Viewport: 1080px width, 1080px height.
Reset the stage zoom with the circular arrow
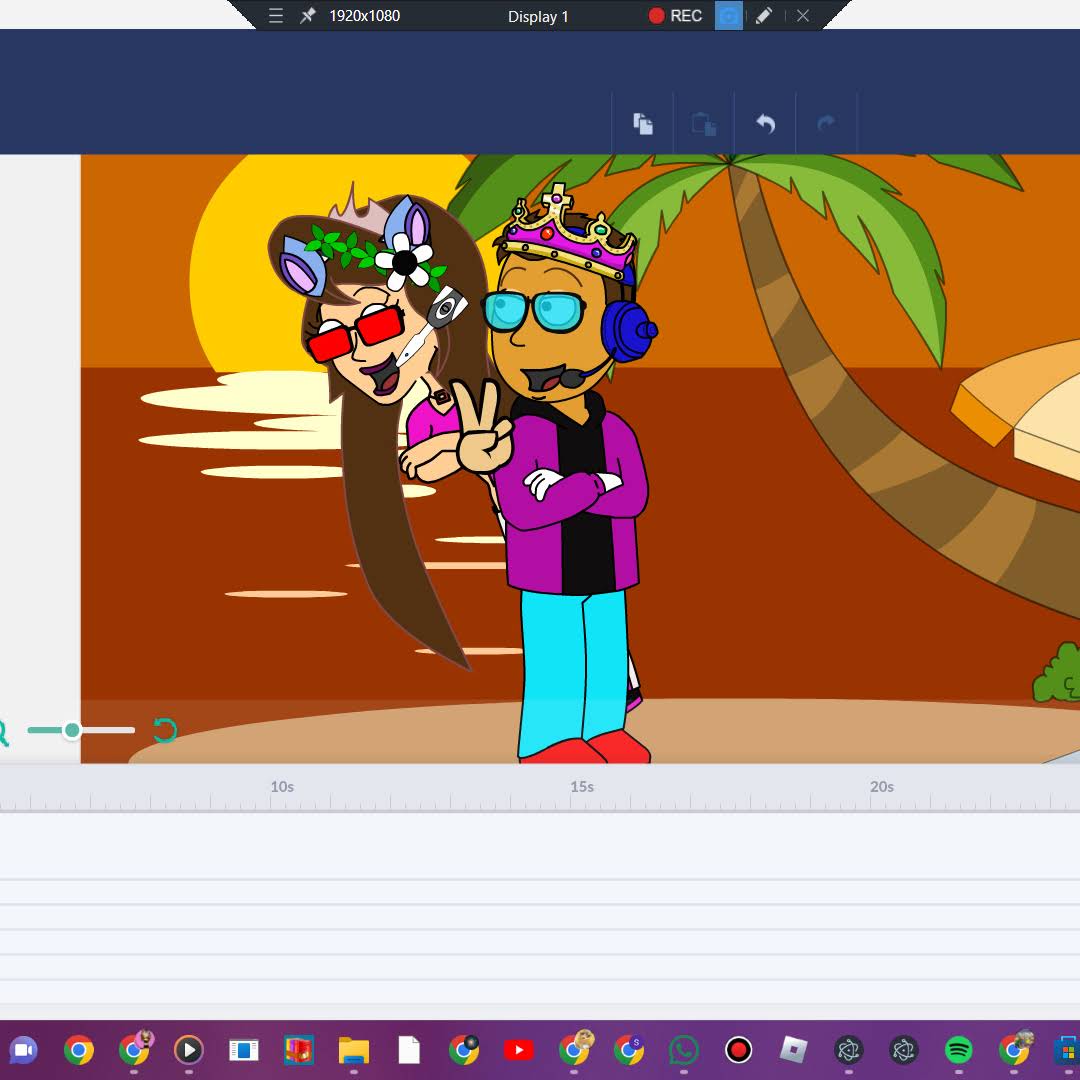point(165,730)
